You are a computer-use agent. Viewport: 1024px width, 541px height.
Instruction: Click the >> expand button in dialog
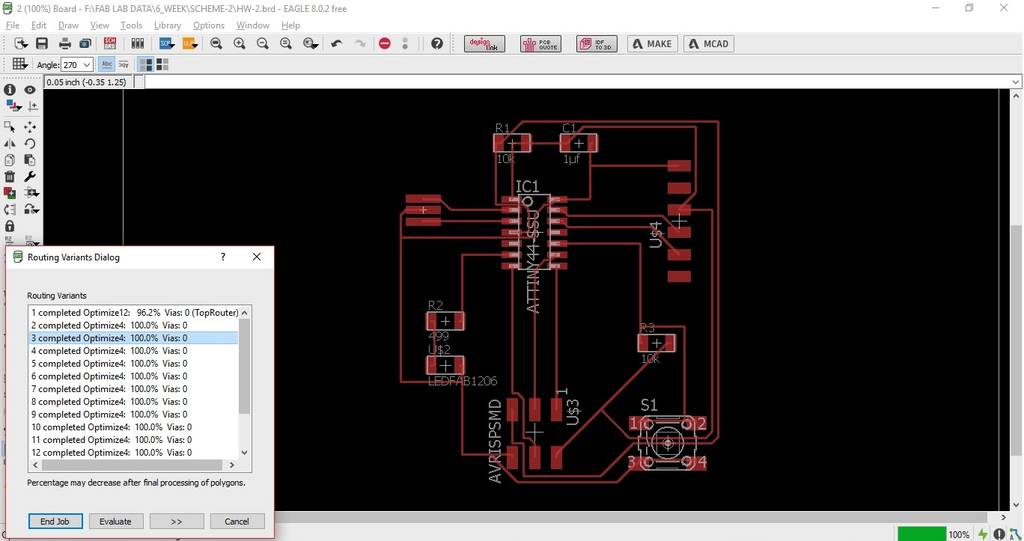(176, 521)
